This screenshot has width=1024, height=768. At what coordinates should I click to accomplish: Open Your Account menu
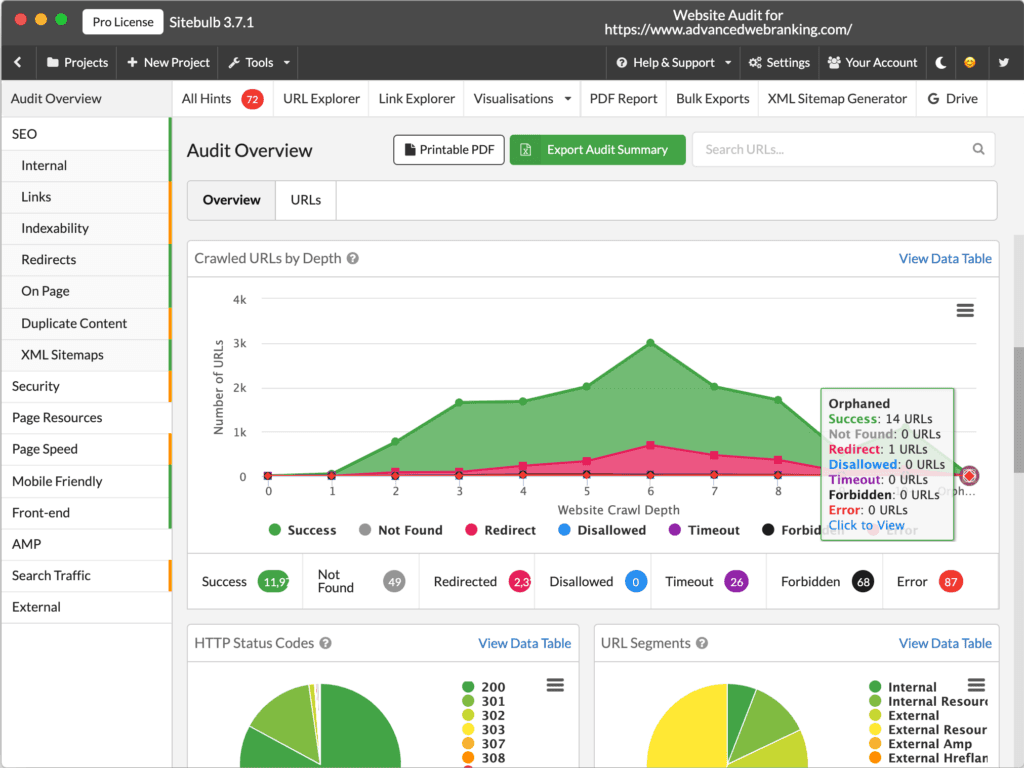[872, 63]
